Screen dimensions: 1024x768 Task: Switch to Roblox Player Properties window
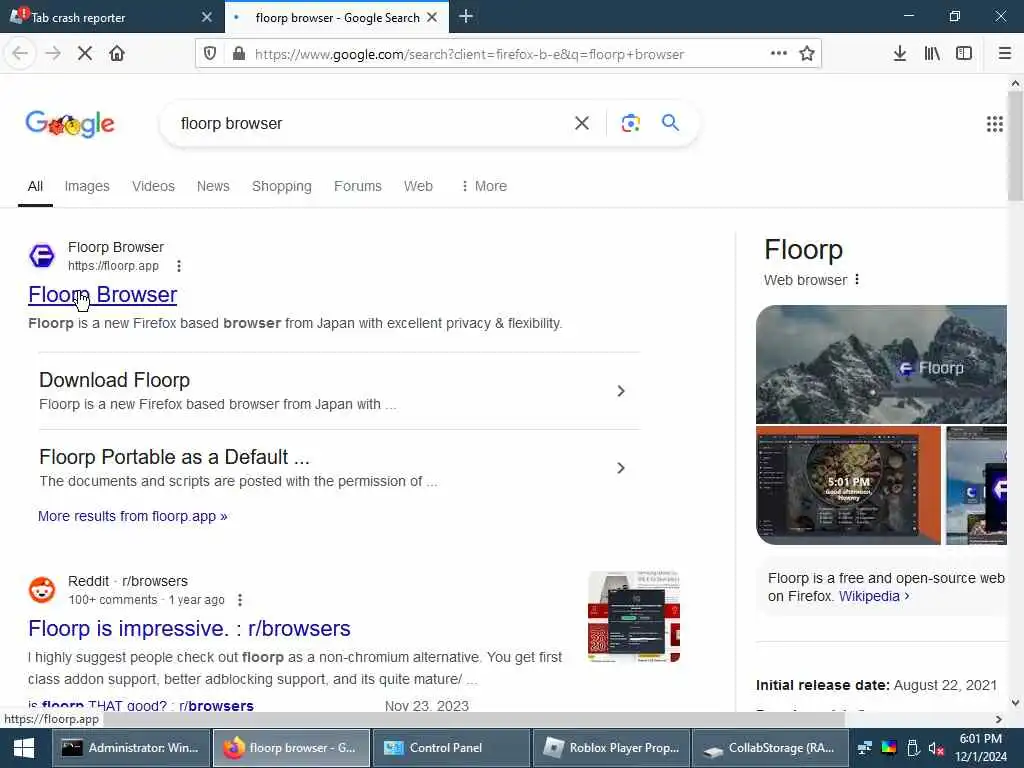point(611,748)
